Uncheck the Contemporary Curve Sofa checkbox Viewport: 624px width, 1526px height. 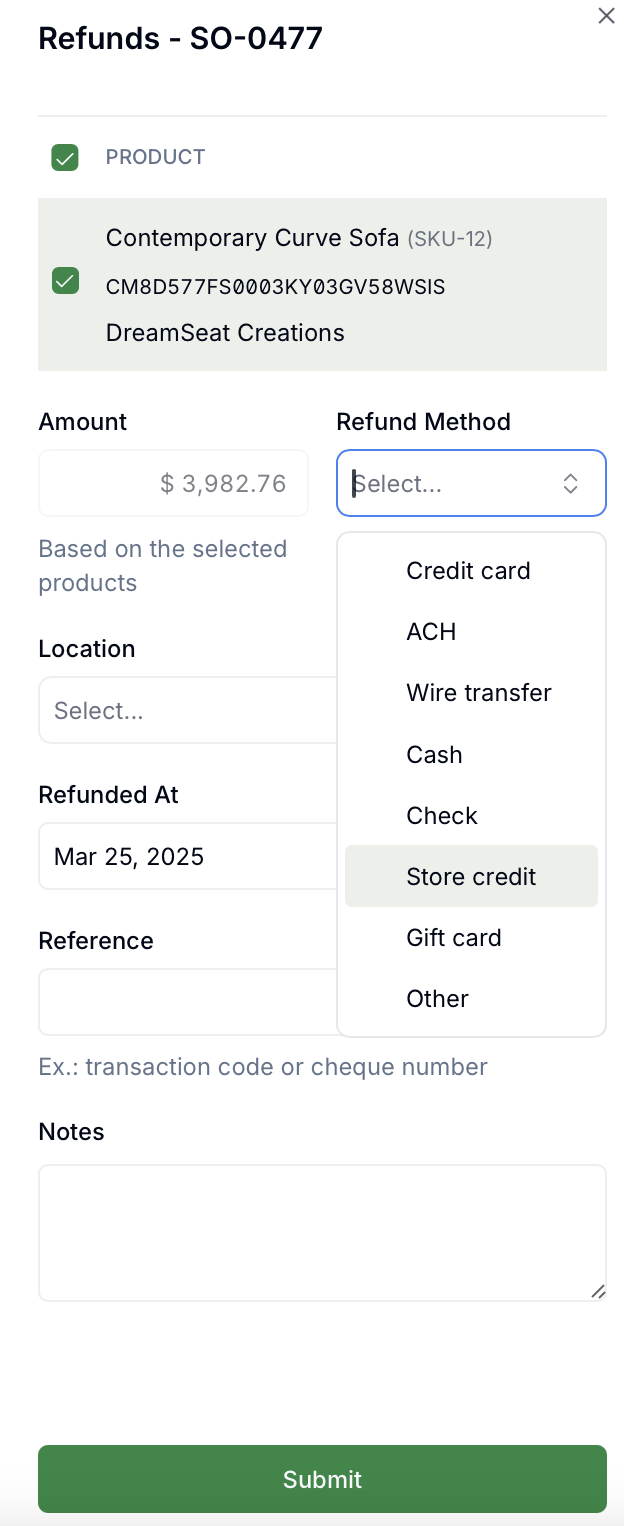coord(65,281)
